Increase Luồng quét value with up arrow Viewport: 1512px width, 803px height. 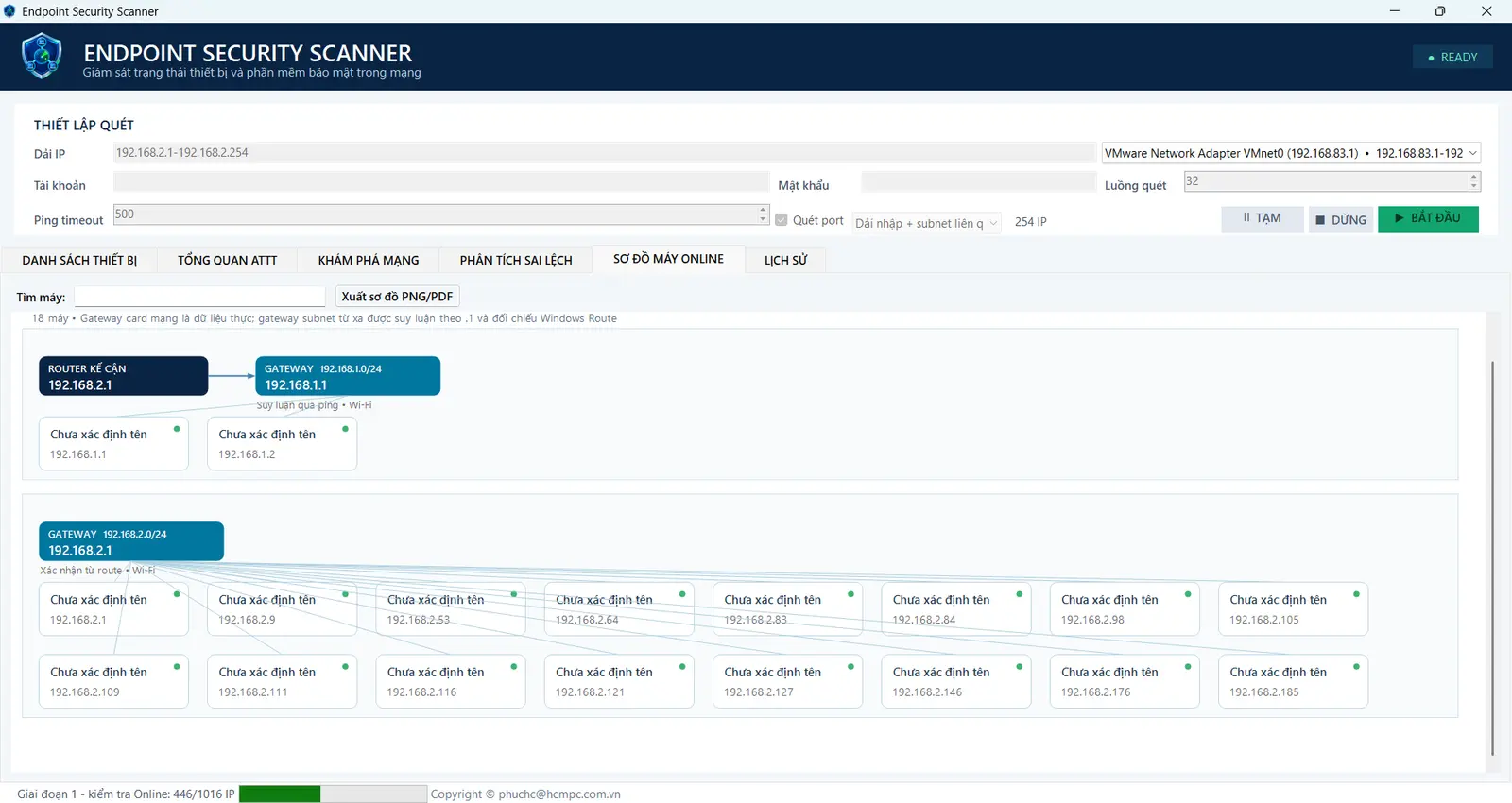coord(1474,177)
